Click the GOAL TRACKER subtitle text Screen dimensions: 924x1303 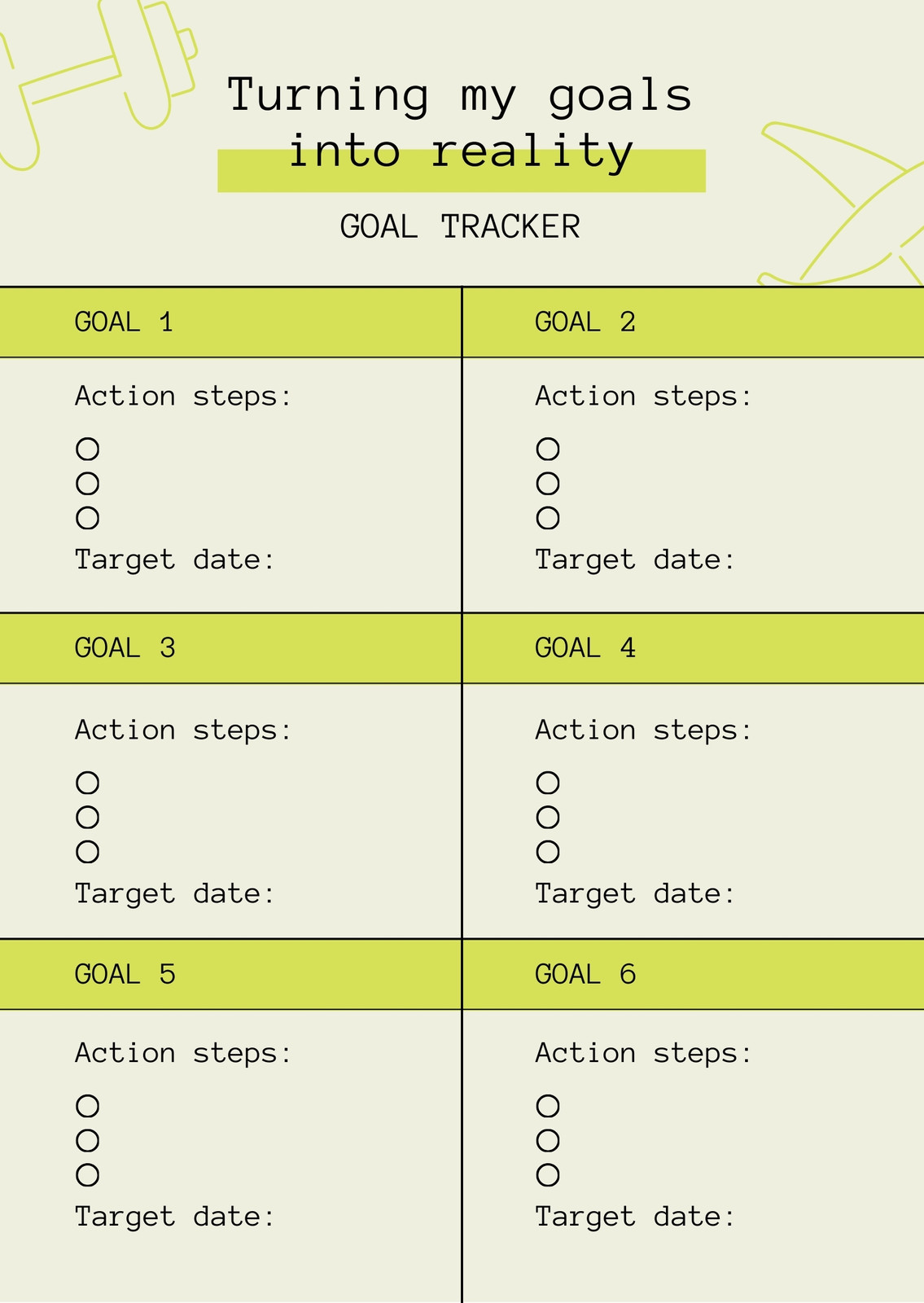460,227
